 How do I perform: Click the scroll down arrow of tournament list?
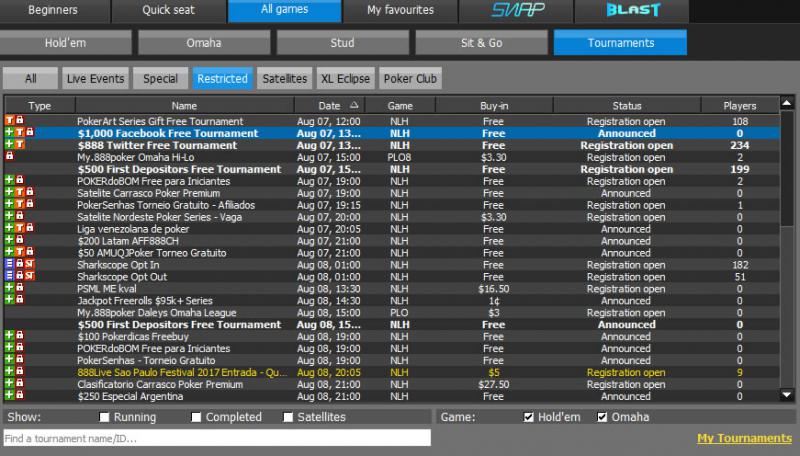(787, 395)
